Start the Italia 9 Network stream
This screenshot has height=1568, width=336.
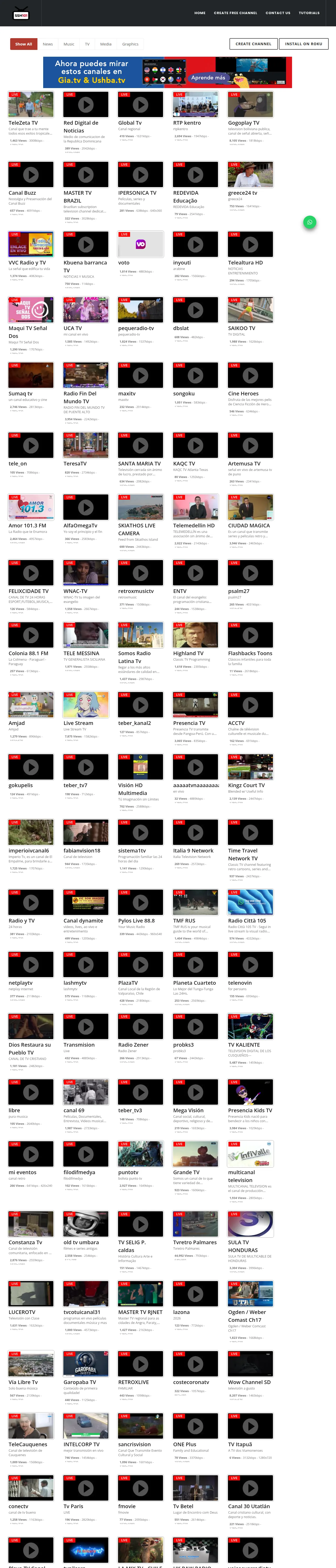click(x=195, y=832)
